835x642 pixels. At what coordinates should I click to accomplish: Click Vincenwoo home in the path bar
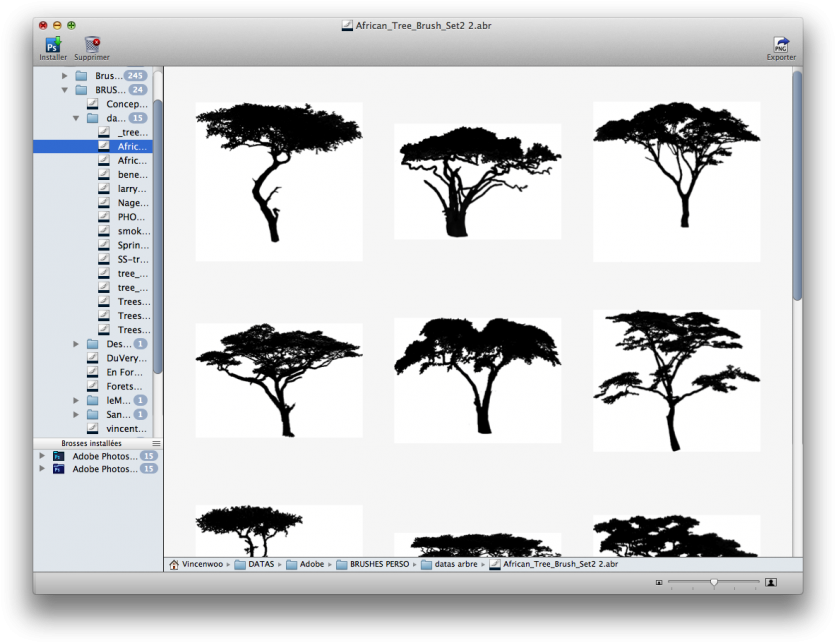[x=197, y=564]
